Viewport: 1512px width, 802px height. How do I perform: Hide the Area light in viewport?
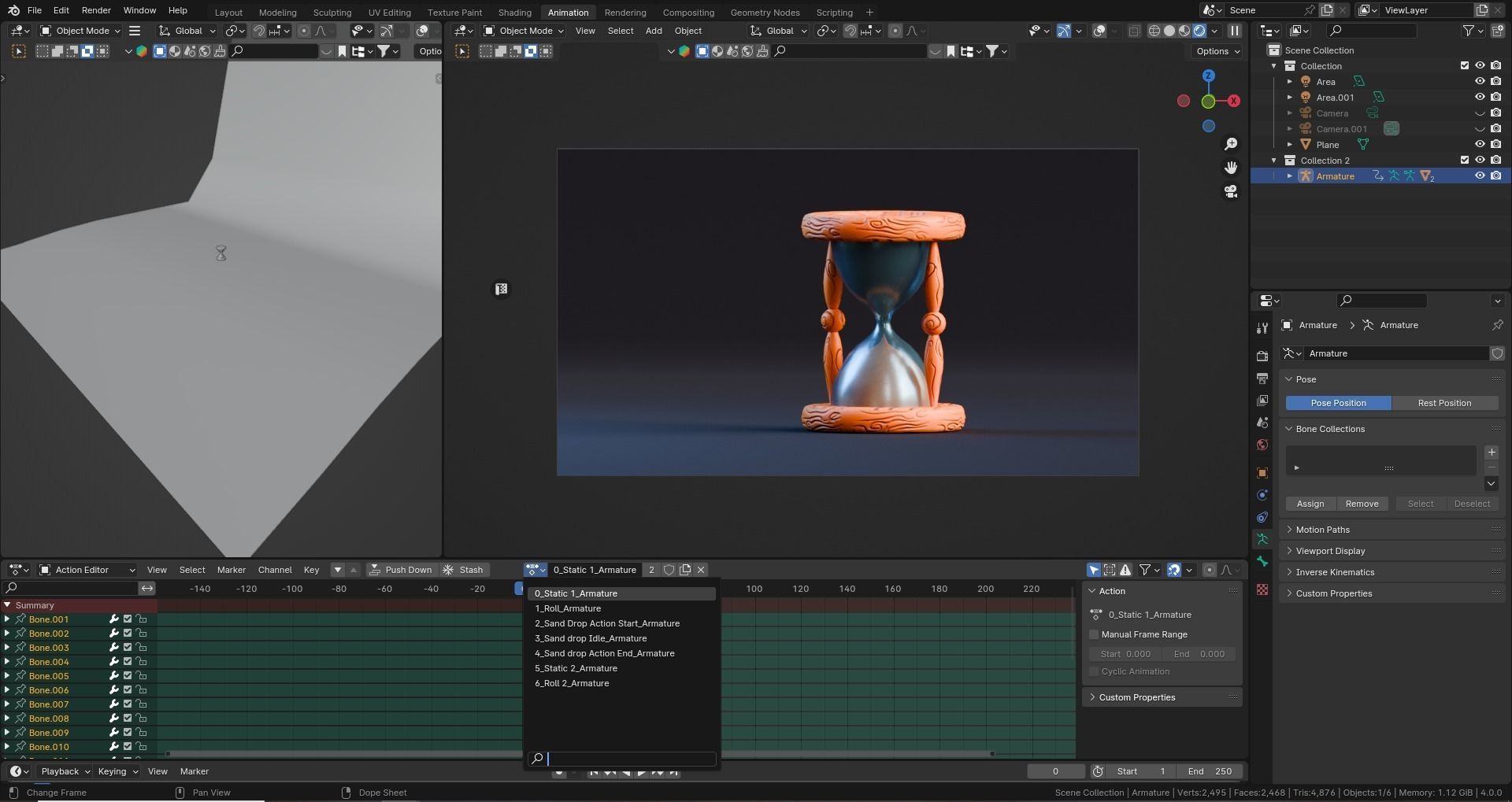[1480, 82]
